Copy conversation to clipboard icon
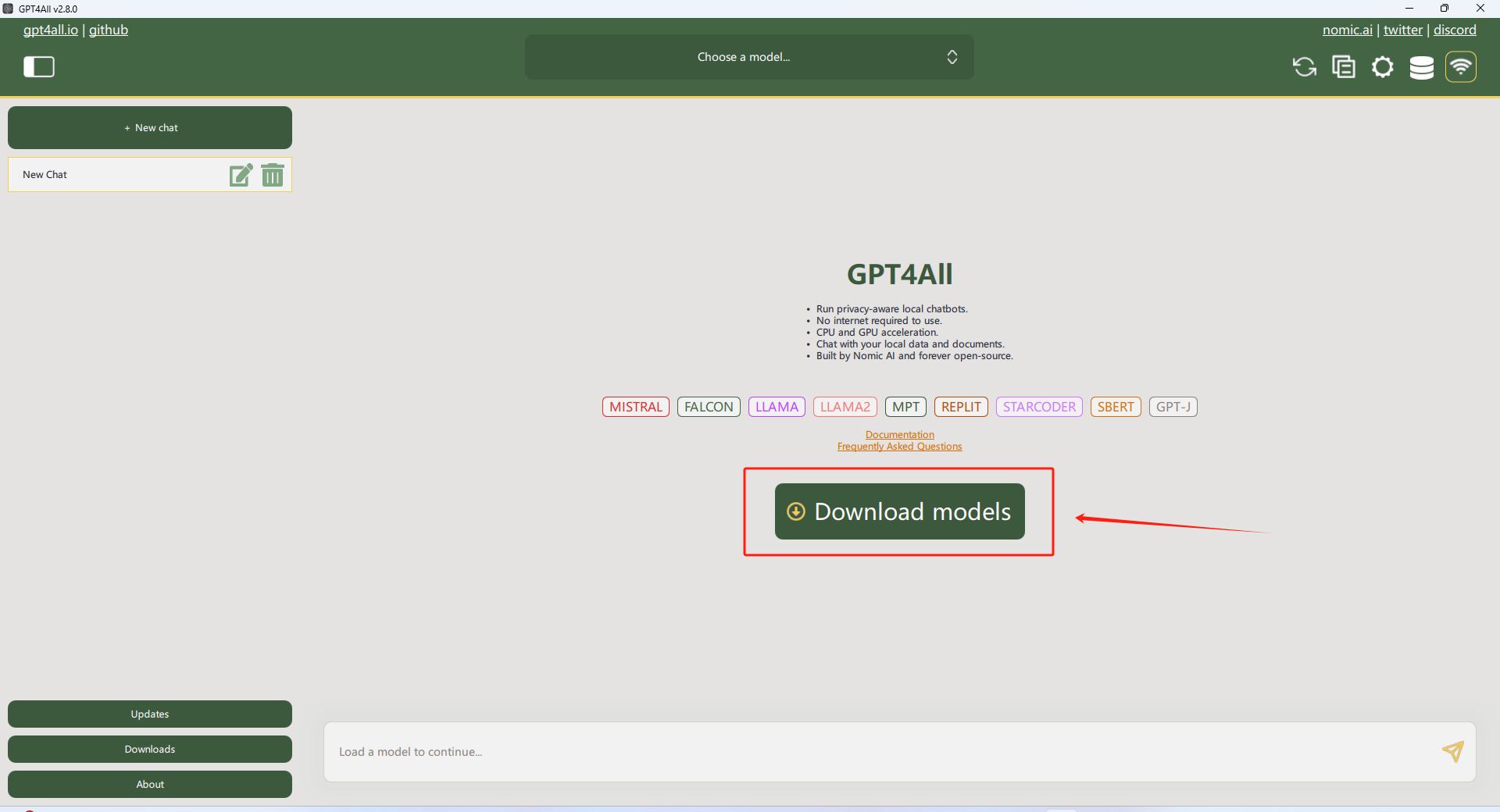This screenshot has height=812, width=1500. click(x=1343, y=67)
